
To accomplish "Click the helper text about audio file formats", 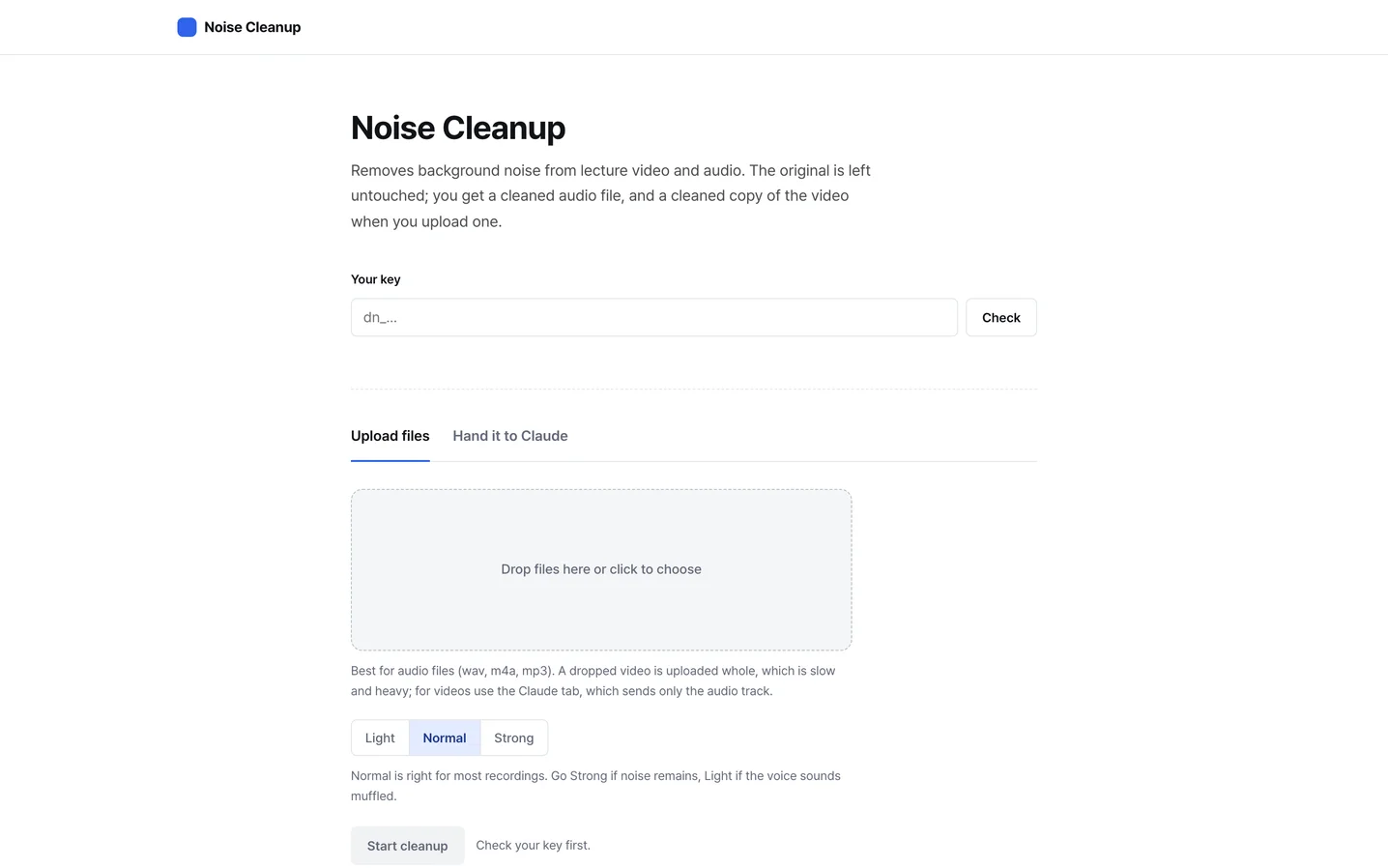I will pyautogui.click(x=593, y=680).
